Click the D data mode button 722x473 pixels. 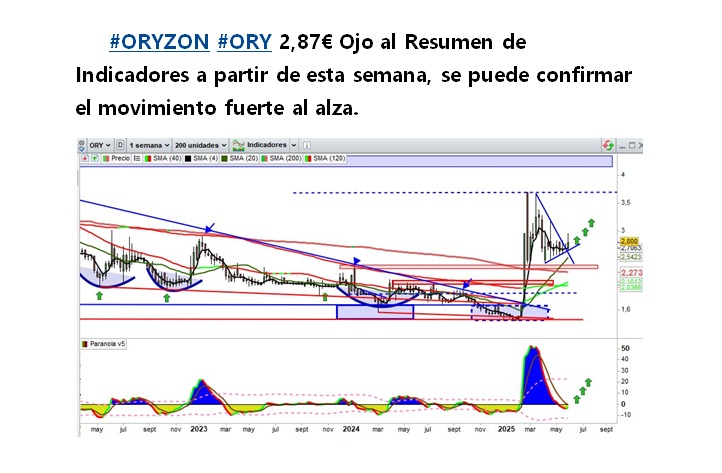click(120, 145)
